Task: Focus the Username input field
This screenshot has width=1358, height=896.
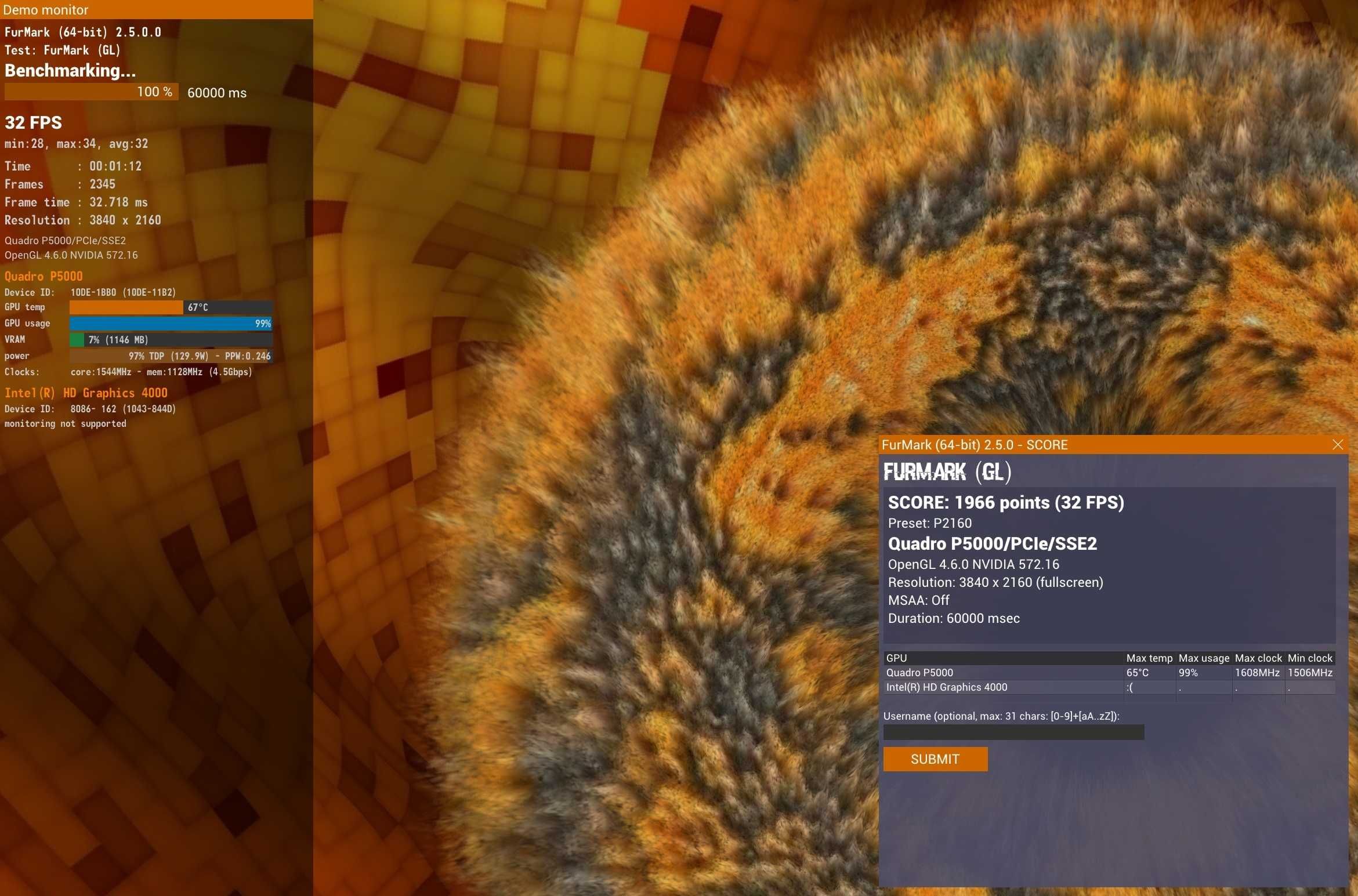Action: 1013,732
